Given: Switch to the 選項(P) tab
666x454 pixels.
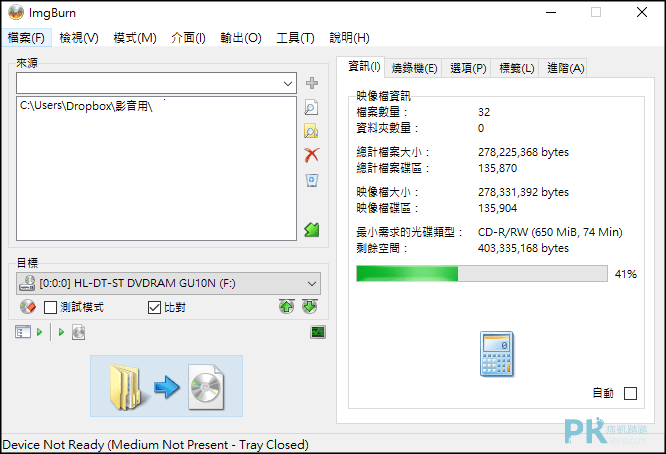Looking at the screenshot, I should tap(468, 68).
